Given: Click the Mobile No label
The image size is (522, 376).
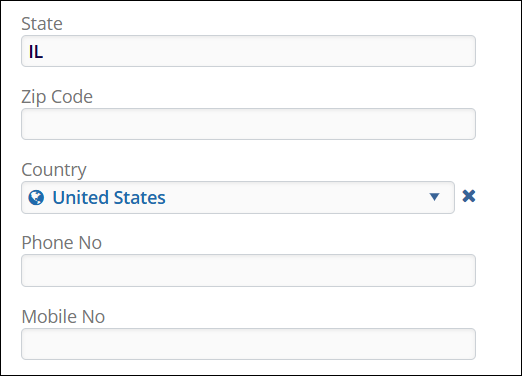Looking at the screenshot, I should tap(63, 316).
